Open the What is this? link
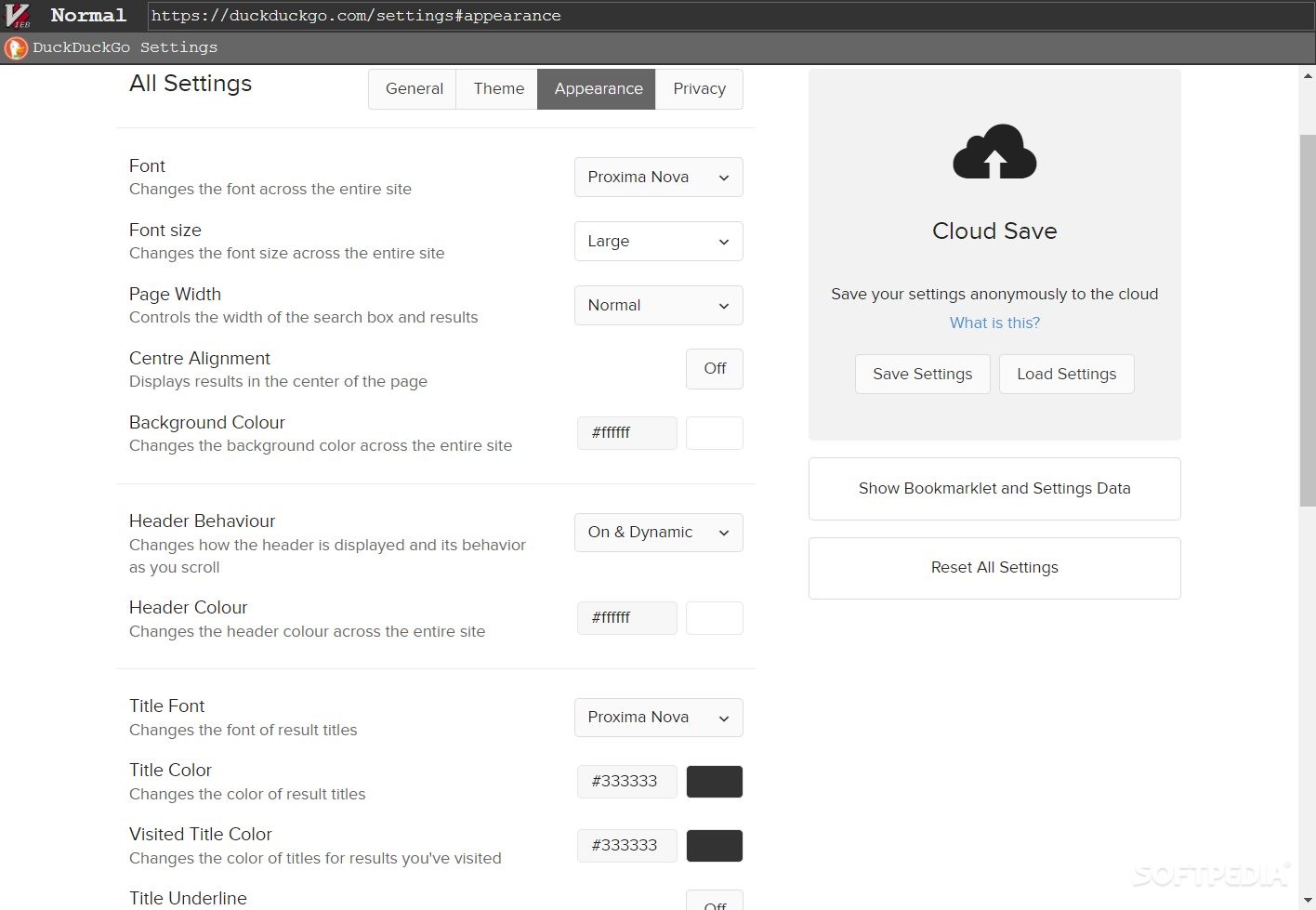The image size is (1316, 910). click(x=994, y=323)
